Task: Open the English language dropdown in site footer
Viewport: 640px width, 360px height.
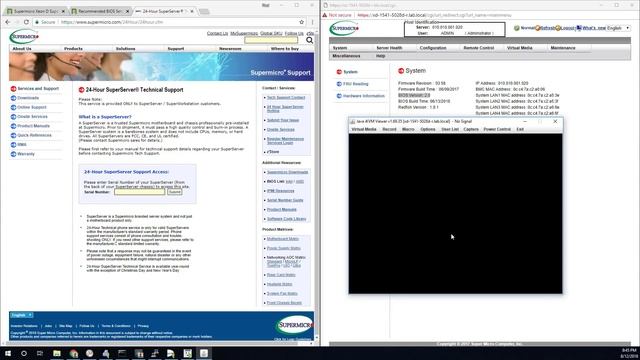Action: [x=21, y=315]
